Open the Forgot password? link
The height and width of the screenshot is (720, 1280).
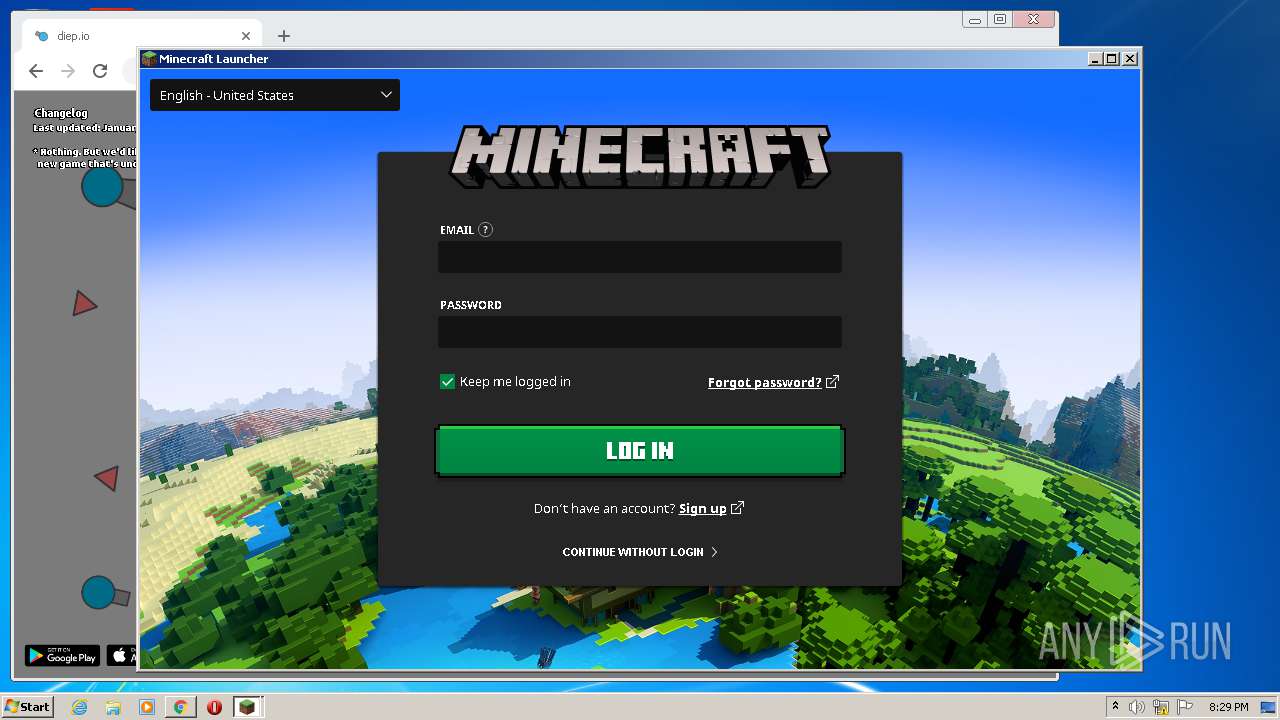click(x=765, y=382)
